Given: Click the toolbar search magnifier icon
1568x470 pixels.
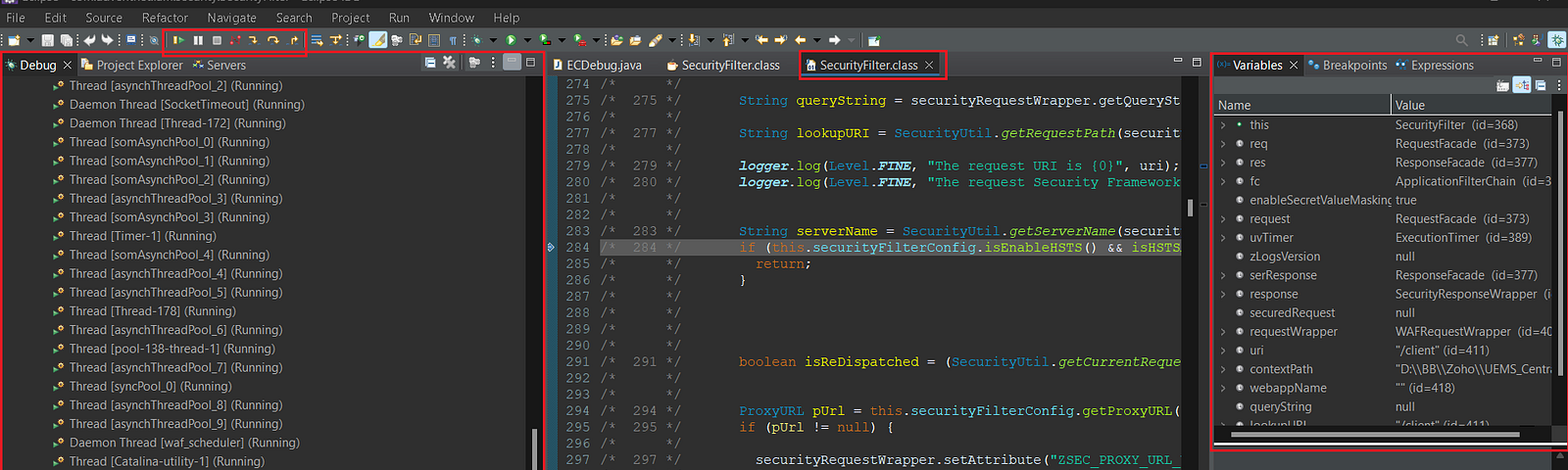Looking at the screenshot, I should coord(1461,40).
